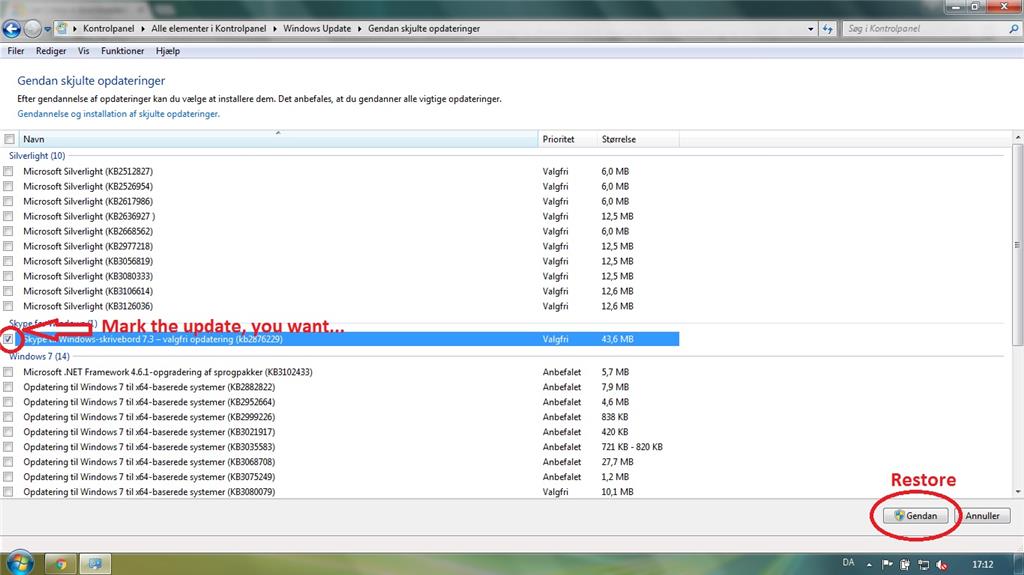Image resolution: width=1024 pixels, height=575 pixels.
Task: Open Control Panel taskbar button
Action: click(95, 563)
